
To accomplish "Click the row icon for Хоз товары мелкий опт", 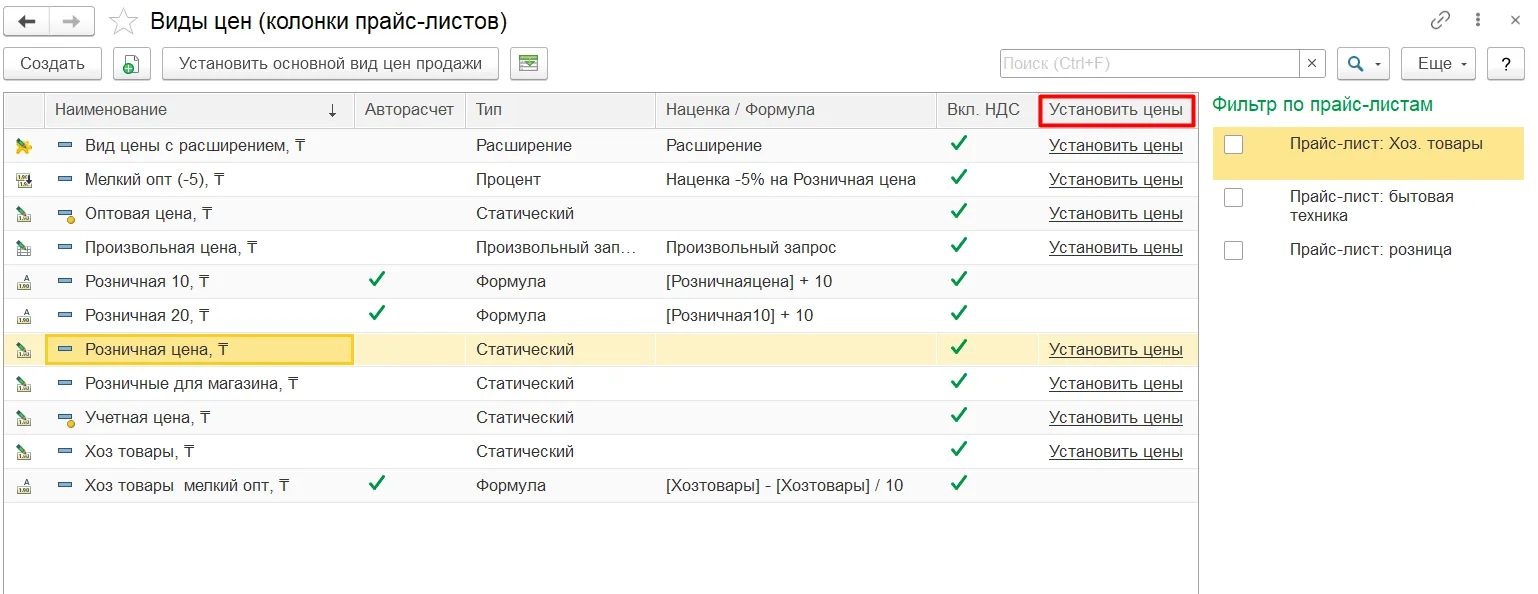I will (x=24, y=486).
